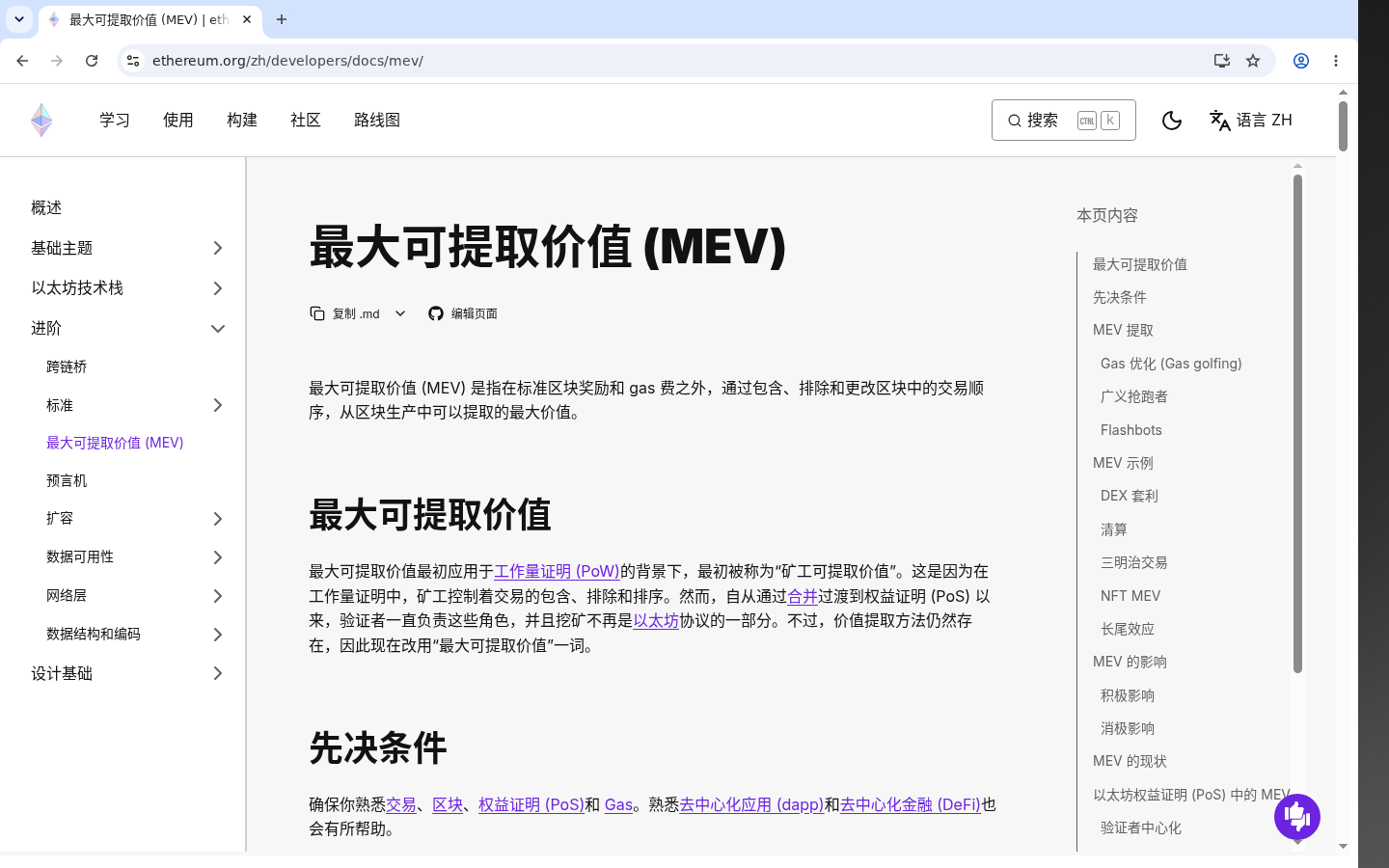Image resolution: width=1389 pixels, height=868 pixels.
Task: Open 跨链桥 sidebar item
Action: (67, 367)
